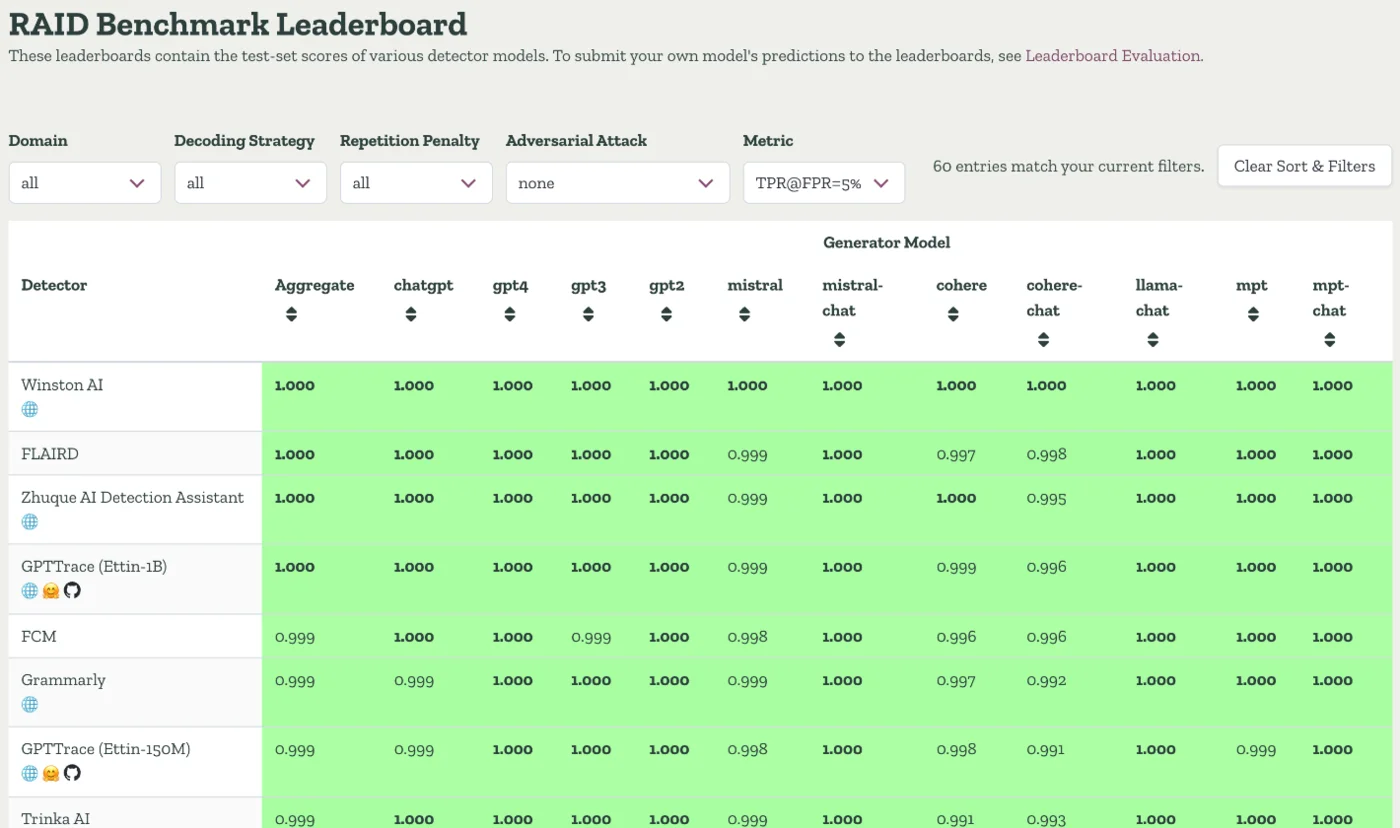This screenshot has height=828, width=1400.
Task: Sort by mistral column arrows
Action: pyautogui.click(x=744, y=314)
